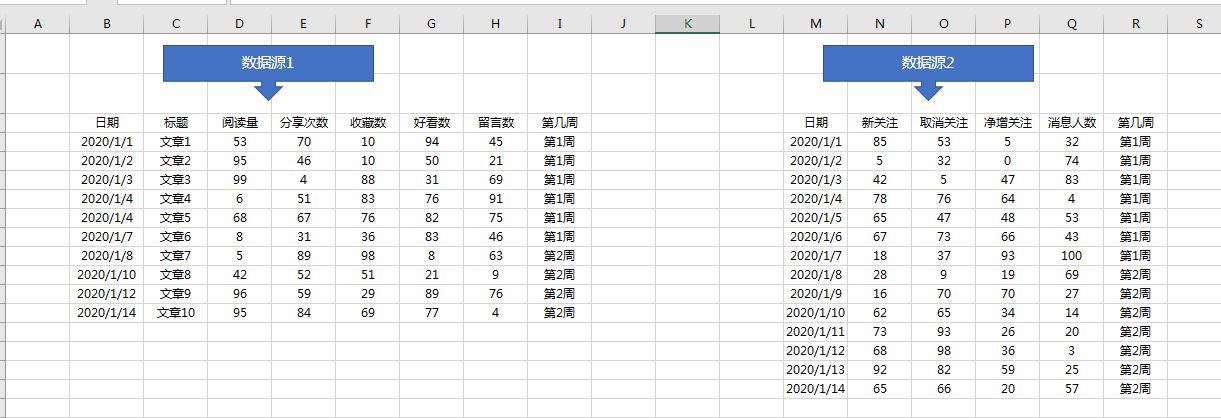Click date 2020/1/2 in the 文章2 row
Viewport: 1221px width, 418px height.
[x=107, y=161]
